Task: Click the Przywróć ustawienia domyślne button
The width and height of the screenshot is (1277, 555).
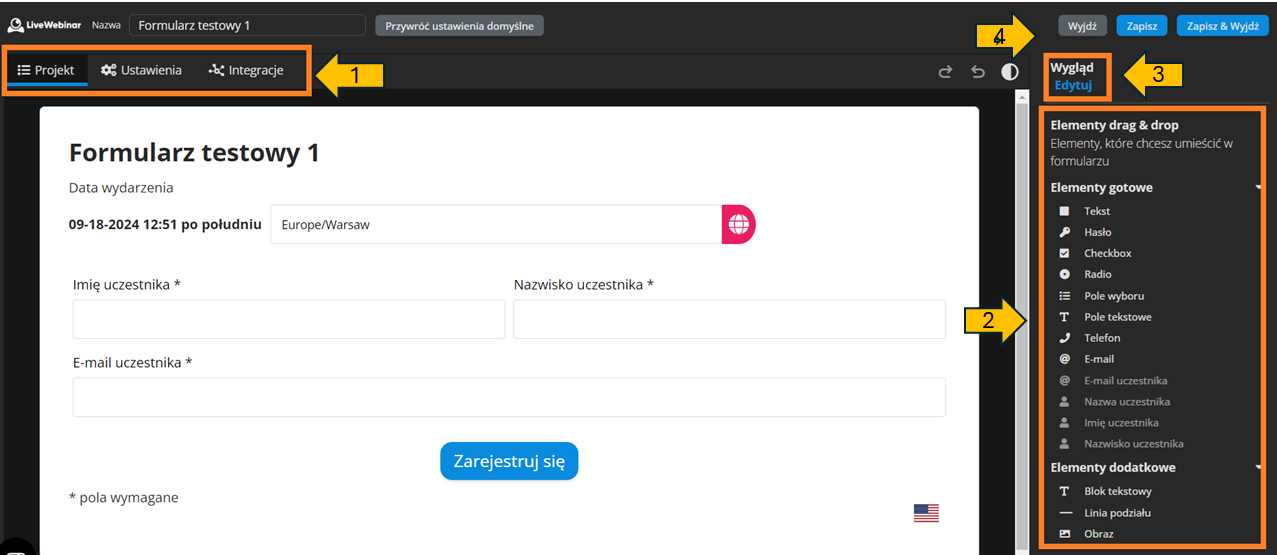Action: 459,25
